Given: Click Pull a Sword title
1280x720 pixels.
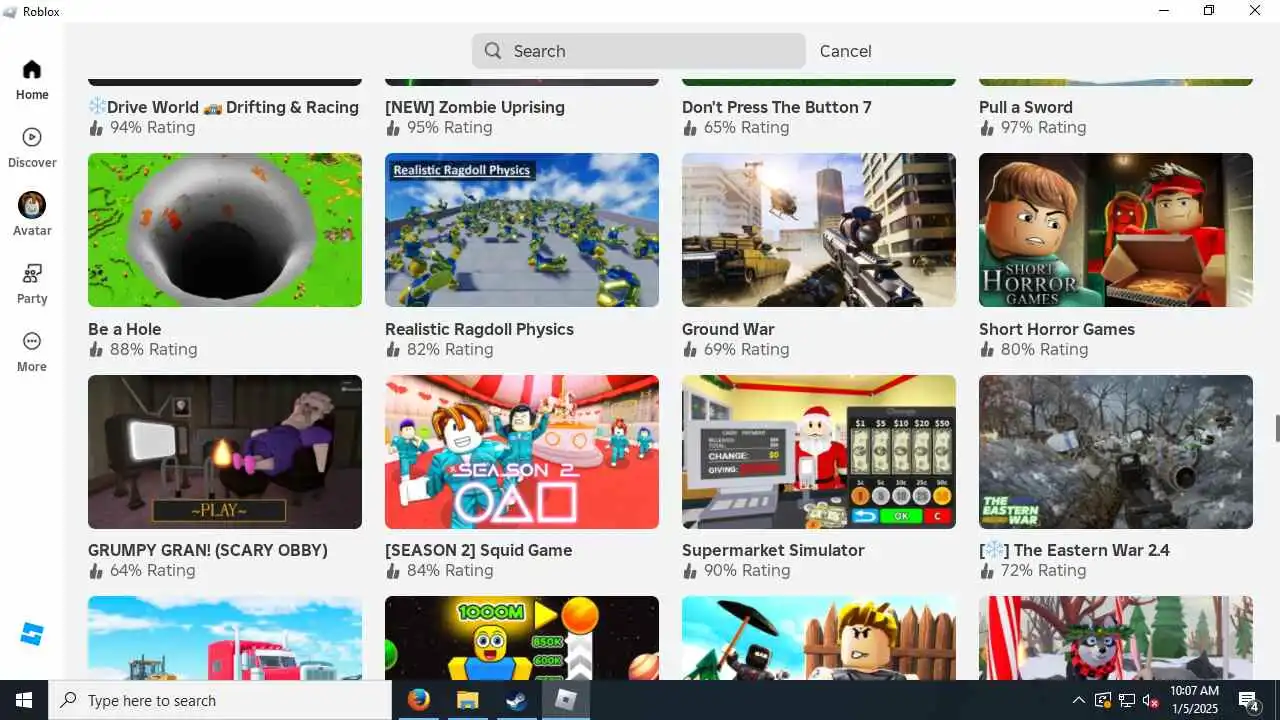Looking at the screenshot, I should point(1026,107).
